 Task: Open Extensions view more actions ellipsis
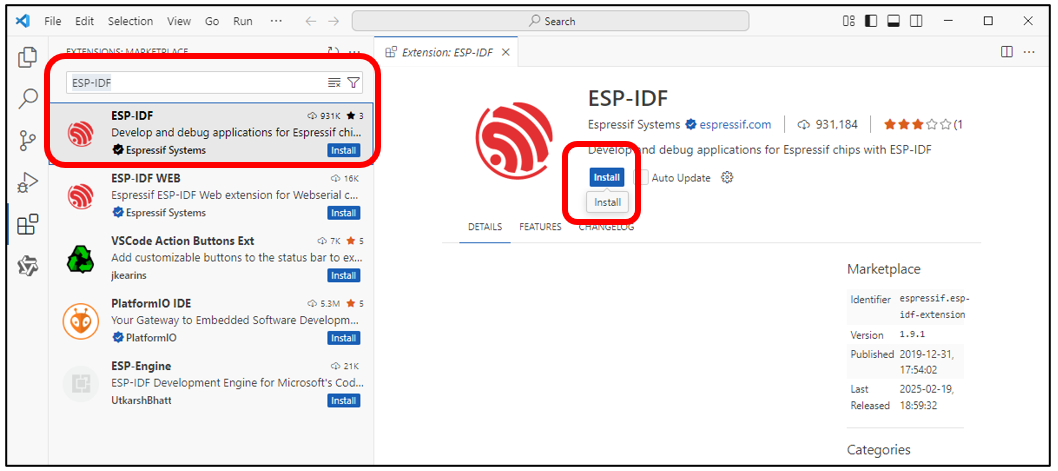point(354,51)
